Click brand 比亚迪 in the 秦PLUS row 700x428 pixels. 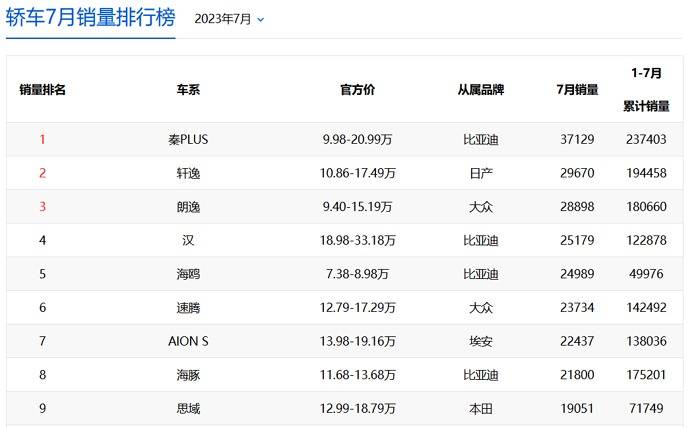481,140
